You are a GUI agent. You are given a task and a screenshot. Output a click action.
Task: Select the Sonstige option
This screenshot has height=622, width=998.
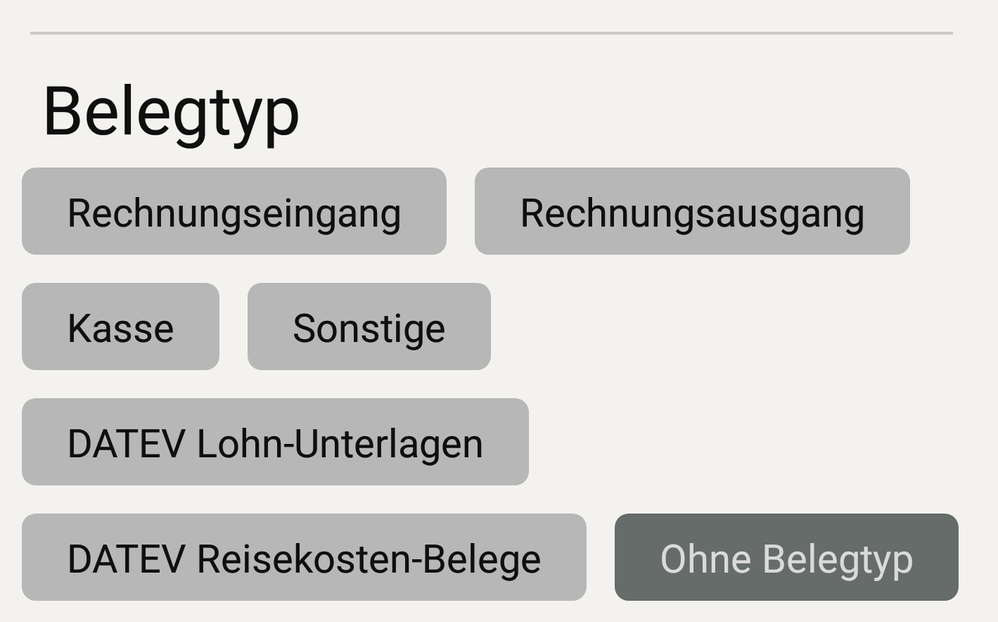[x=369, y=327]
